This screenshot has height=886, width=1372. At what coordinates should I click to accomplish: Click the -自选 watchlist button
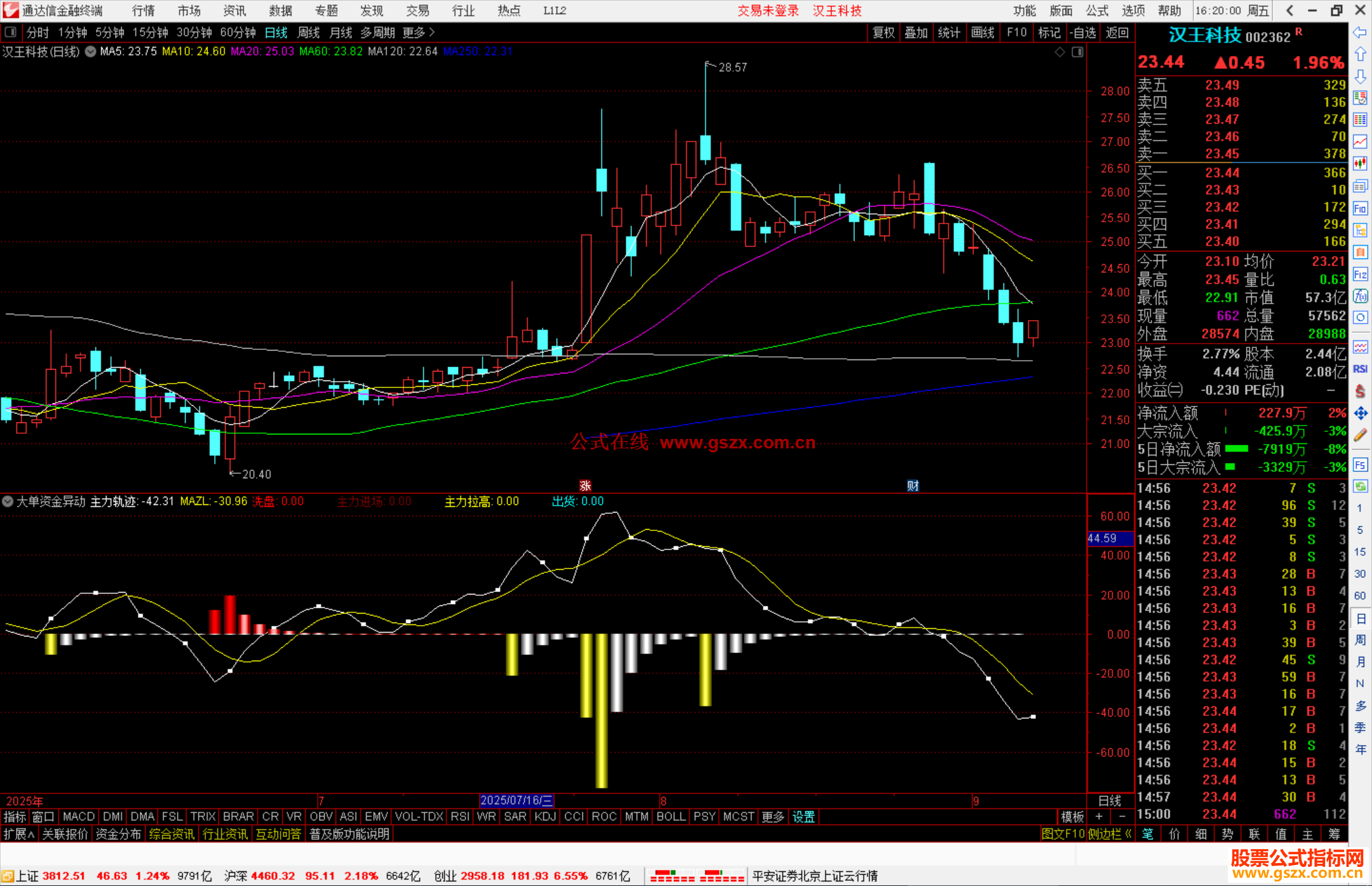point(1083,32)
